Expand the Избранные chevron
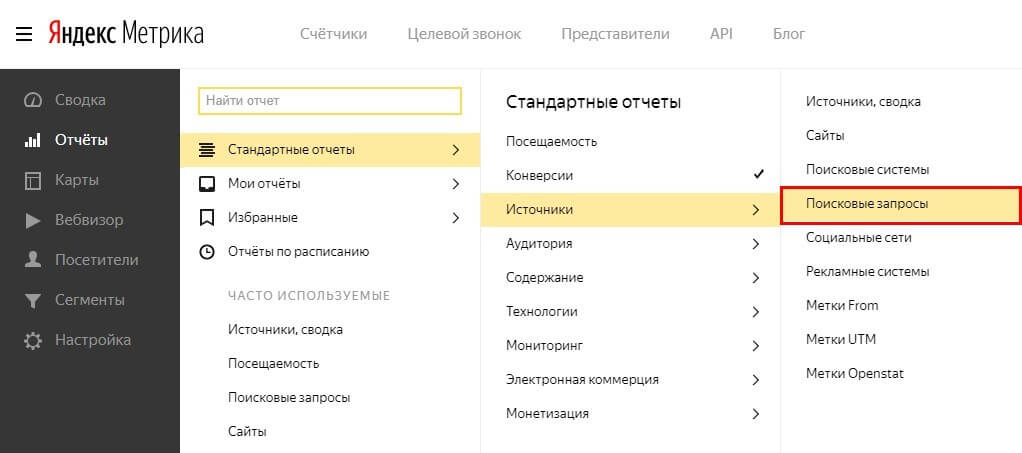This screenshot has width=1022, height=453. click(x=456, y=218)
